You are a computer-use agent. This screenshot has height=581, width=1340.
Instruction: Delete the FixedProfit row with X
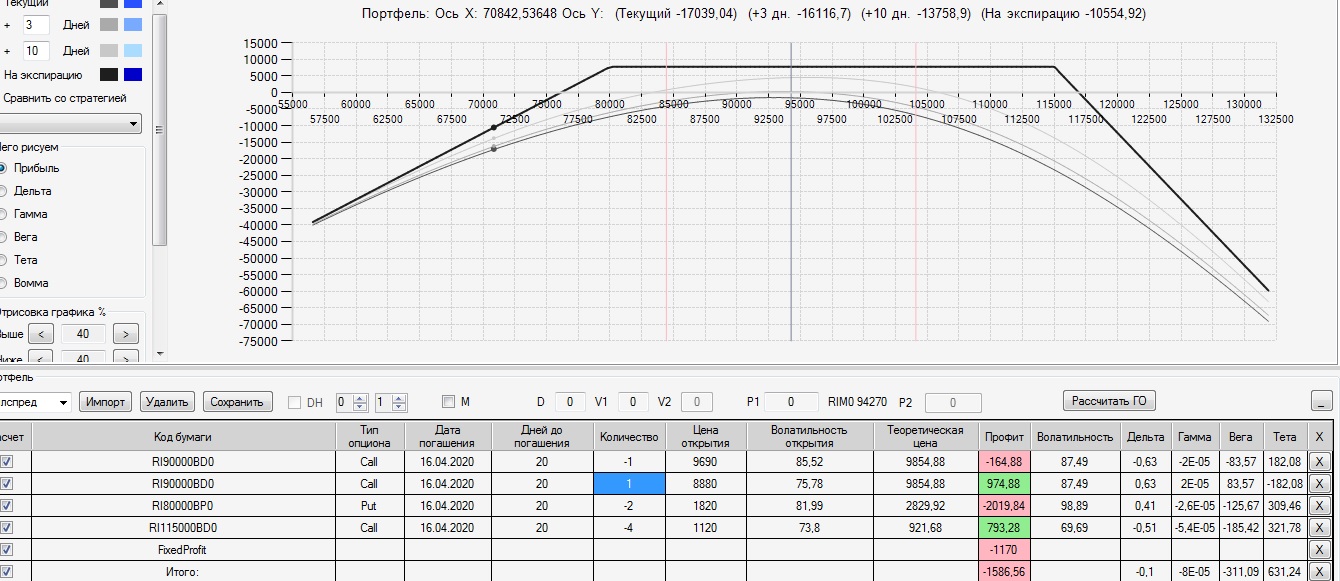pyautogui.click(x=1320, y=549)
